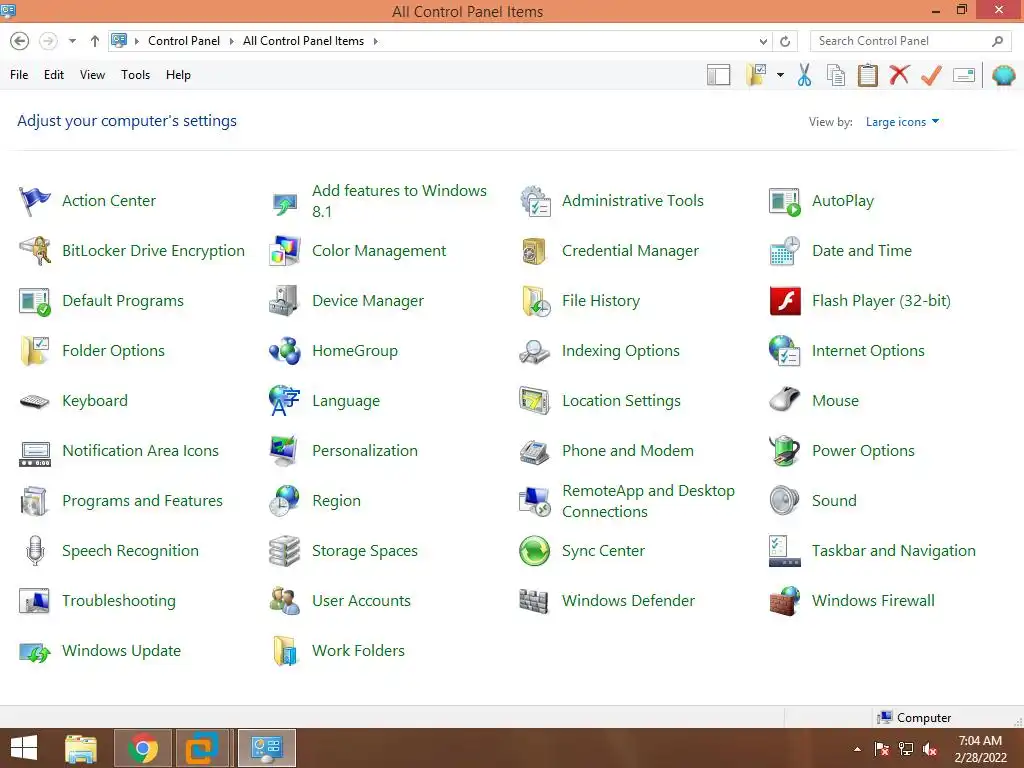Screen dimensions: 1024x768
Task: Open the Indexing Options link
Action: 620,351
